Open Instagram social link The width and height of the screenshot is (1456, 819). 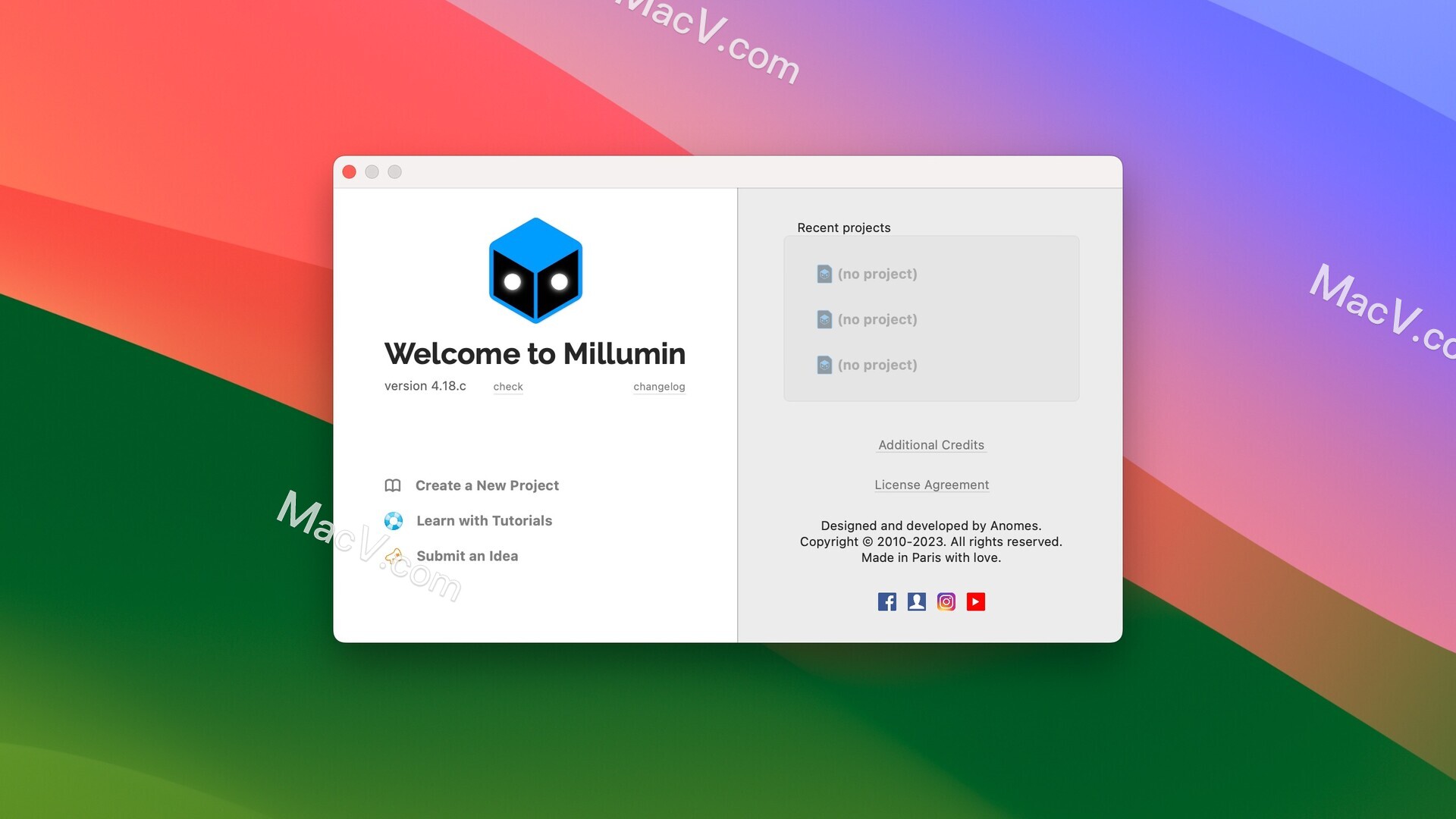945,600
